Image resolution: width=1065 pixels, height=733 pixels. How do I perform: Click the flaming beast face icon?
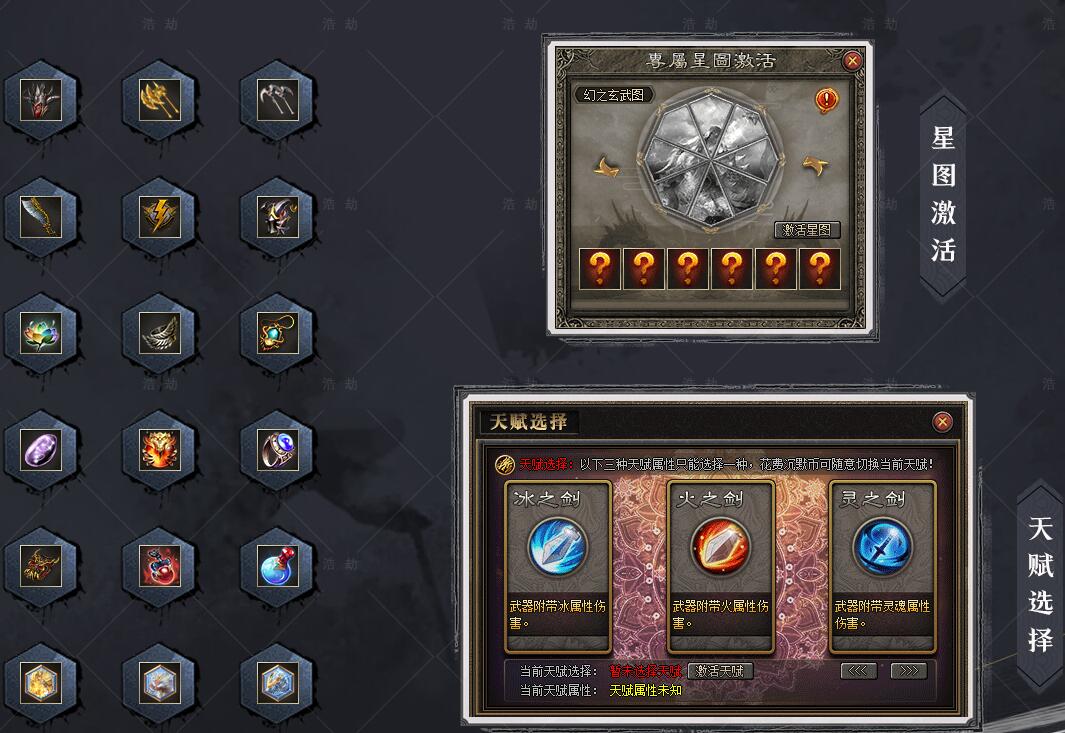click(160, 450)
